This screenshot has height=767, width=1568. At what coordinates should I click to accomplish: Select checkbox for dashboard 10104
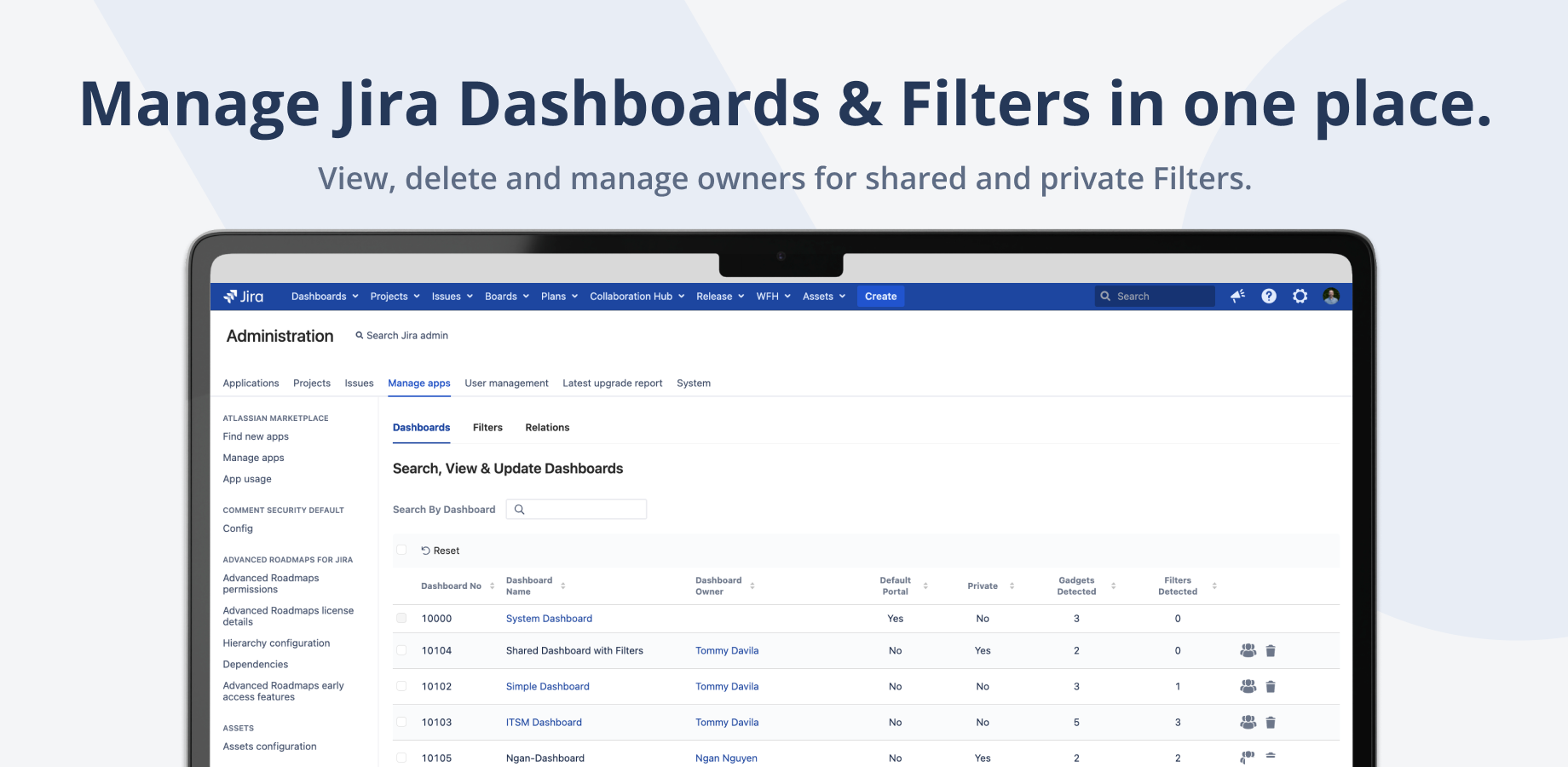pyautogui.click(x=401, y=650)
